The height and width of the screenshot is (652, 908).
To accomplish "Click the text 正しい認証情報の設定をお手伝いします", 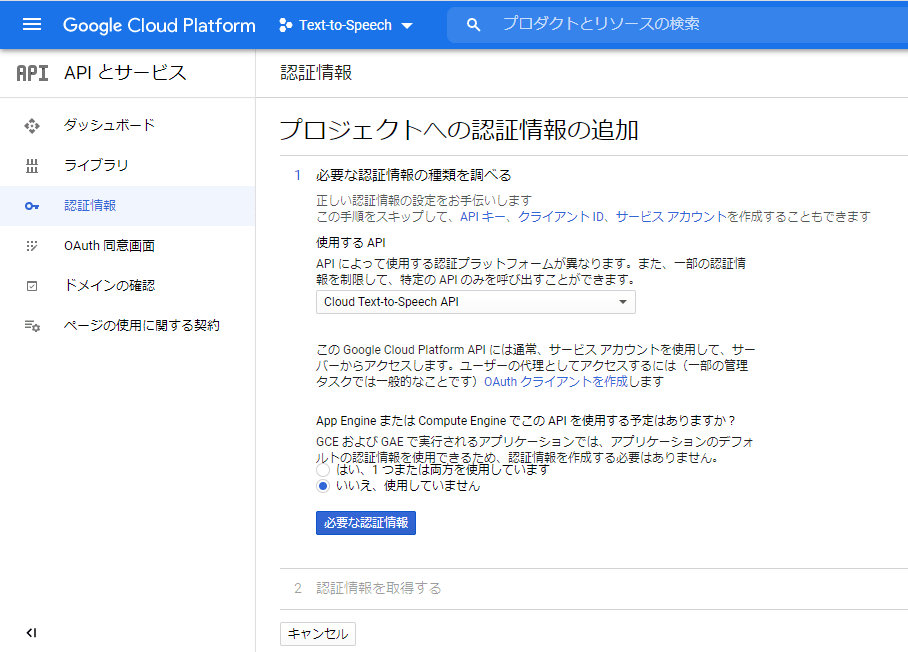I will click(424, 200).
